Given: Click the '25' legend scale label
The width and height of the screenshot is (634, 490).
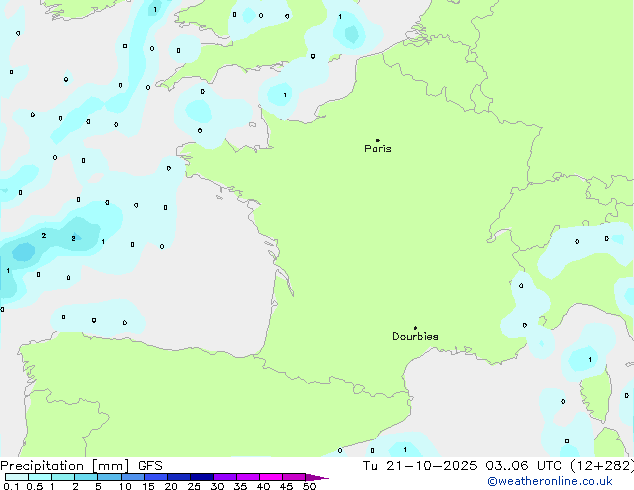Looking at the screenshot, I should pos(194,486).
